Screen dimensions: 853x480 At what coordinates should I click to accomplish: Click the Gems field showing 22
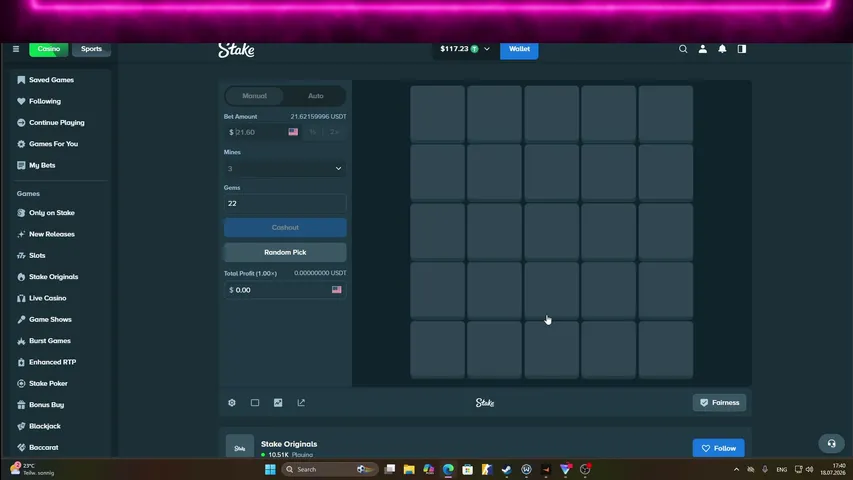pos(285,204)
